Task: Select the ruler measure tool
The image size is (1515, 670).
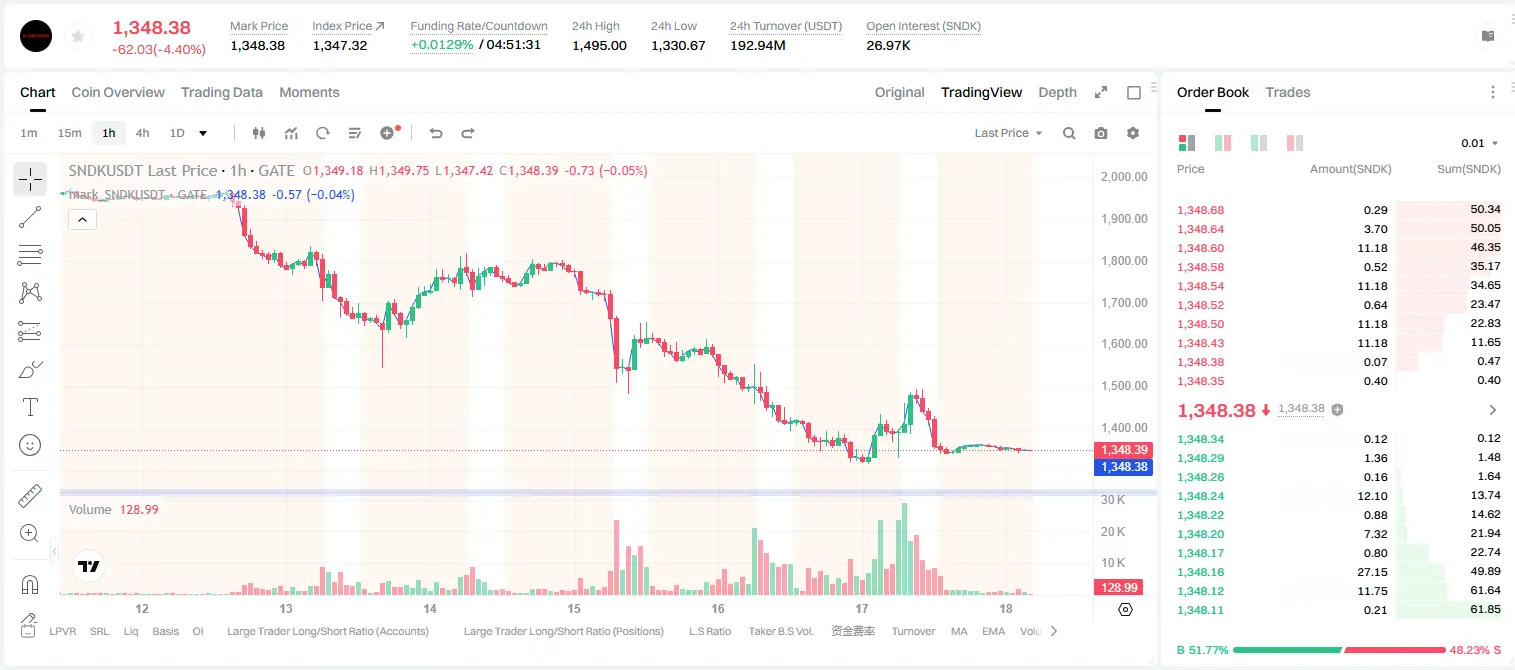Action: coord(30,496)
